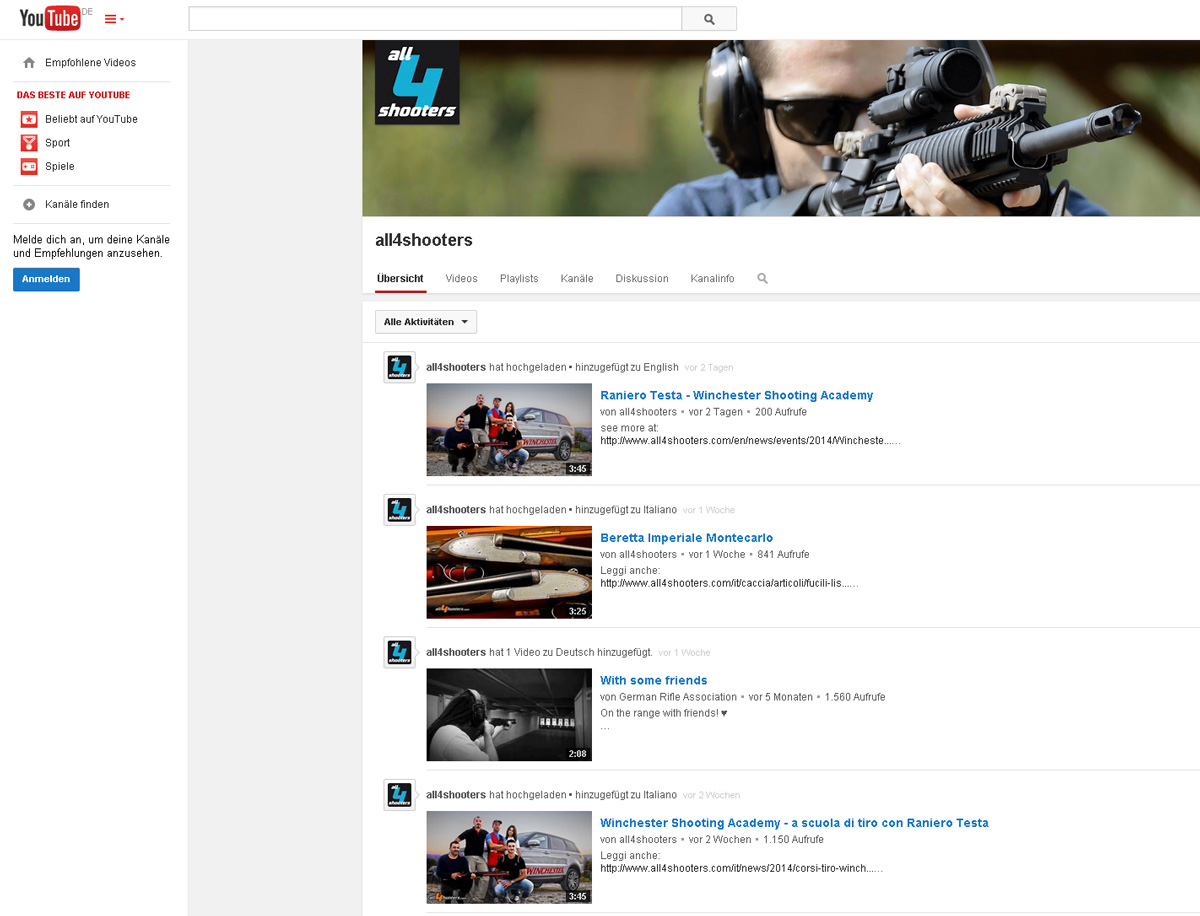Click channel avatar beside the Deutsch playlist entry
The height and width of the screenshot is (916, 1200).
400,653
